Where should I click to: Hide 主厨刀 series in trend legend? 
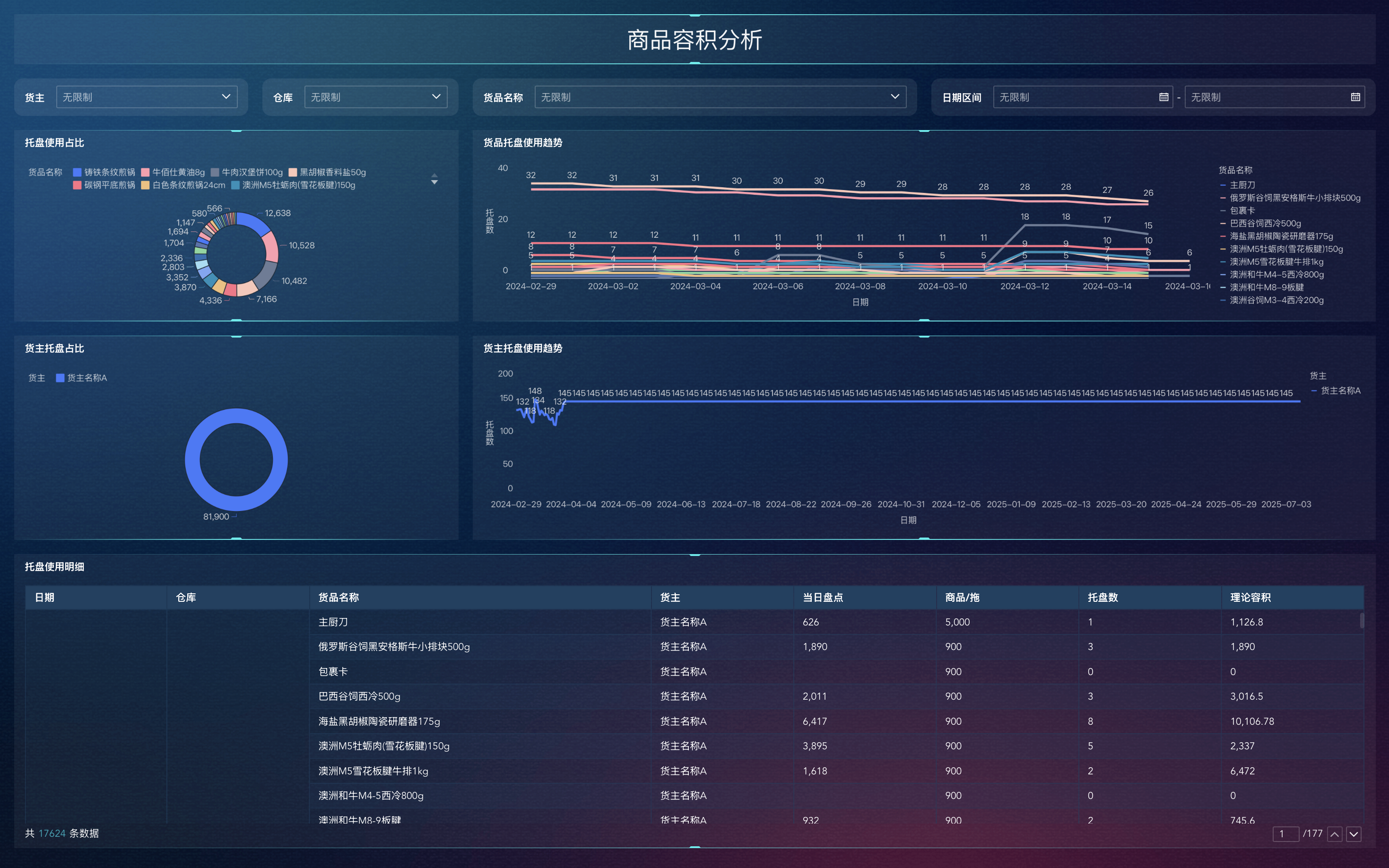click(x=1241, y=185)
